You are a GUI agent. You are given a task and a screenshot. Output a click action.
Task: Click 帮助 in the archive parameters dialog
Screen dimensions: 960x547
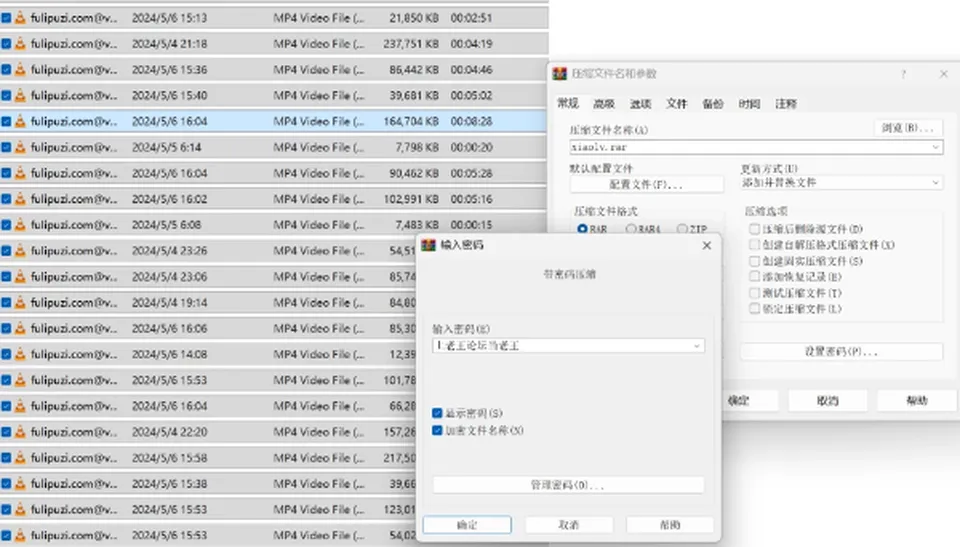pos(917,401)
